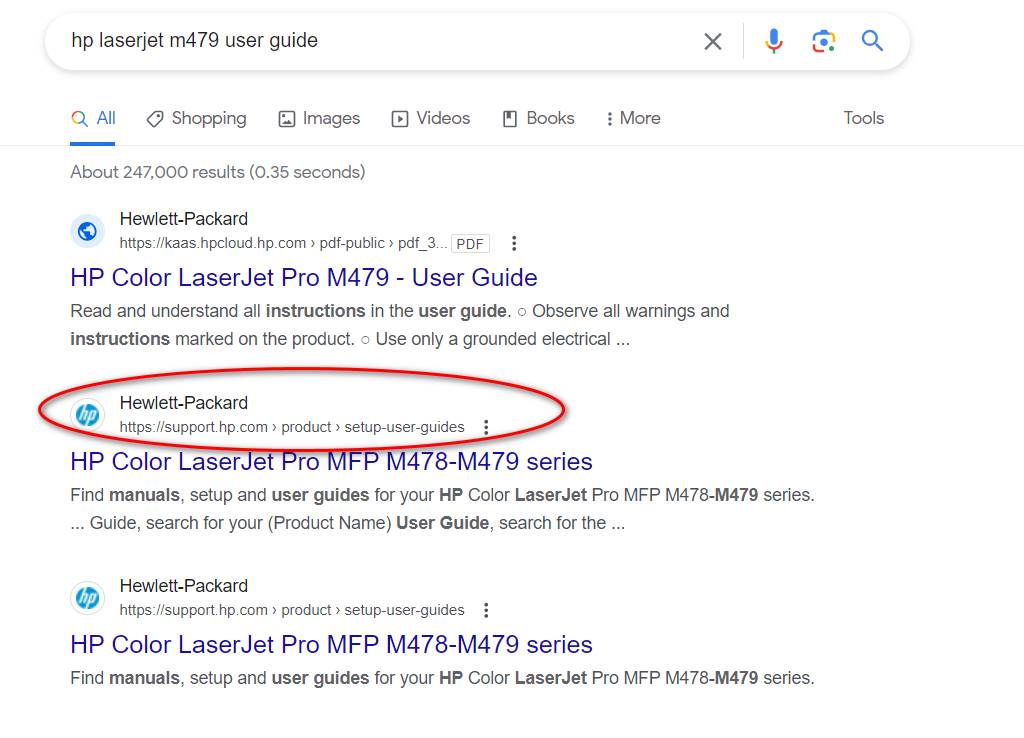Open three-dot menu for third result
This screenshot has height=738, width=1024.
click(x=486, y=610)
